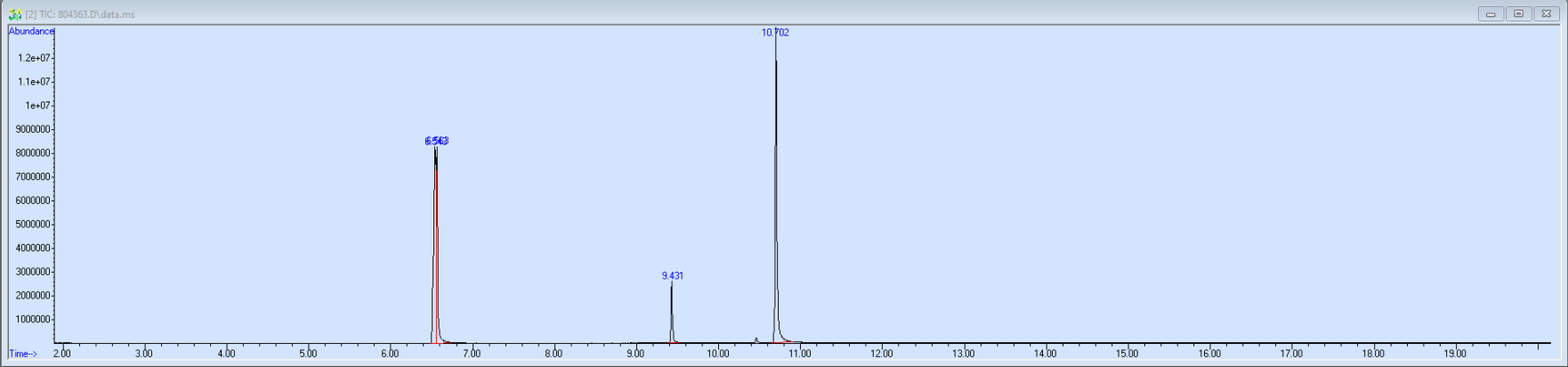The image size is (1568, 367).
Task: Click the 9000000 abundance tick value
Action: click(33, 129)
